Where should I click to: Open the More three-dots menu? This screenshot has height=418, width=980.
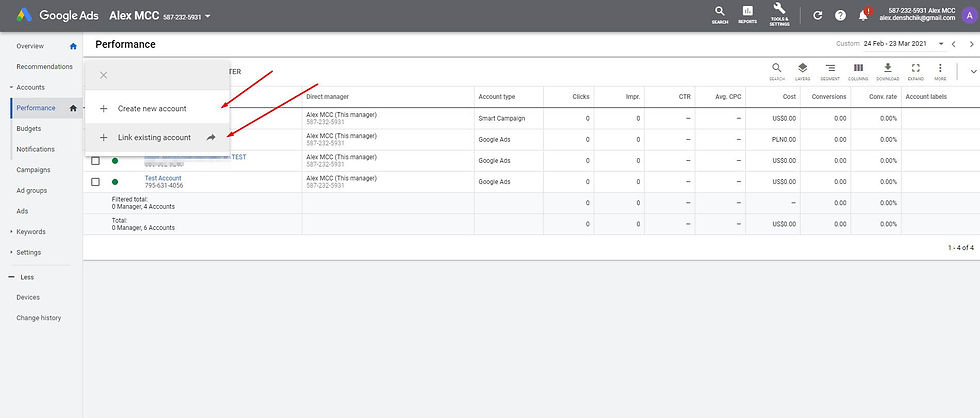click(940, 71)
